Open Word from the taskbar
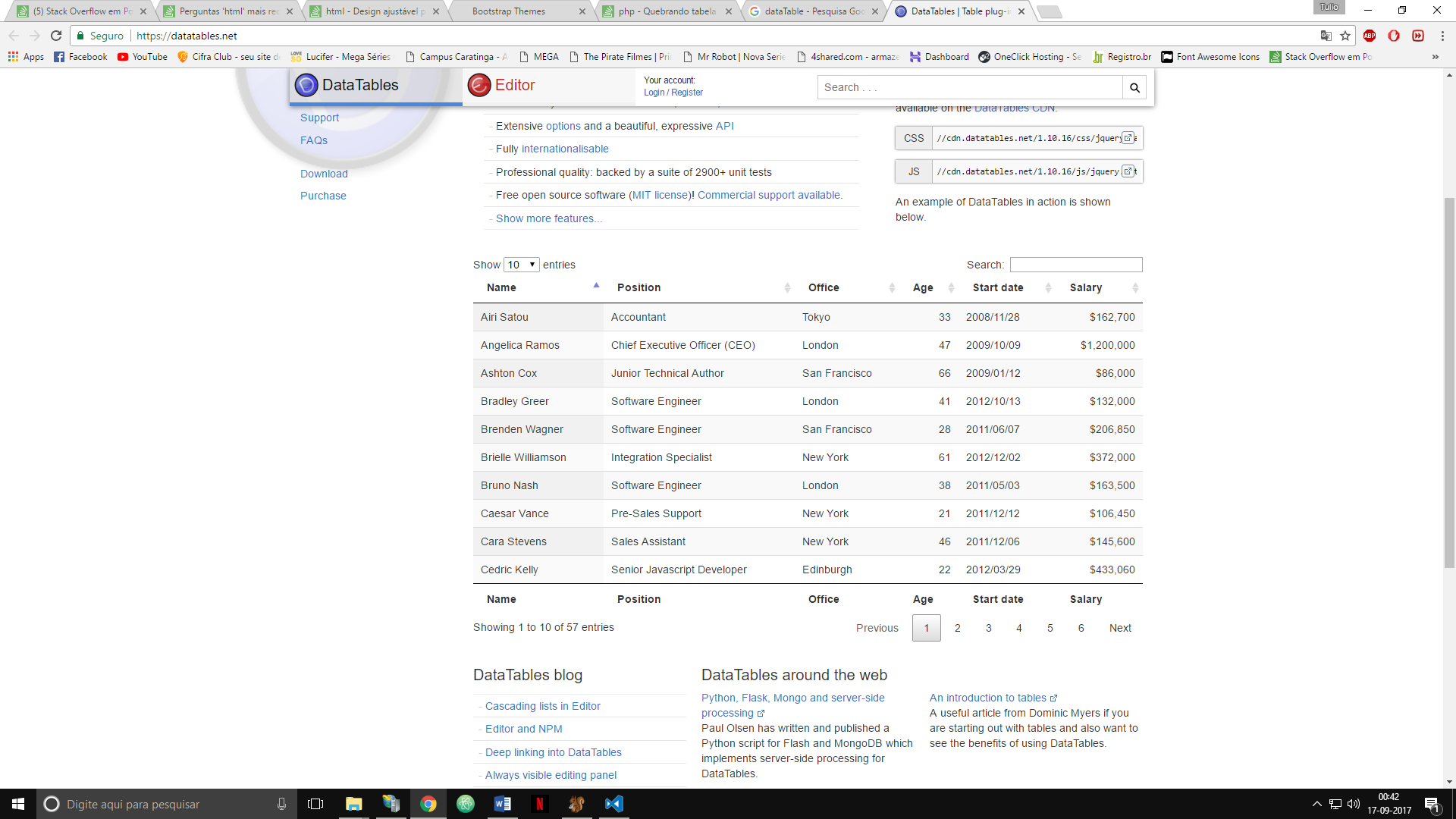This screenshot has width=1456, height=819. pos(502,804)
